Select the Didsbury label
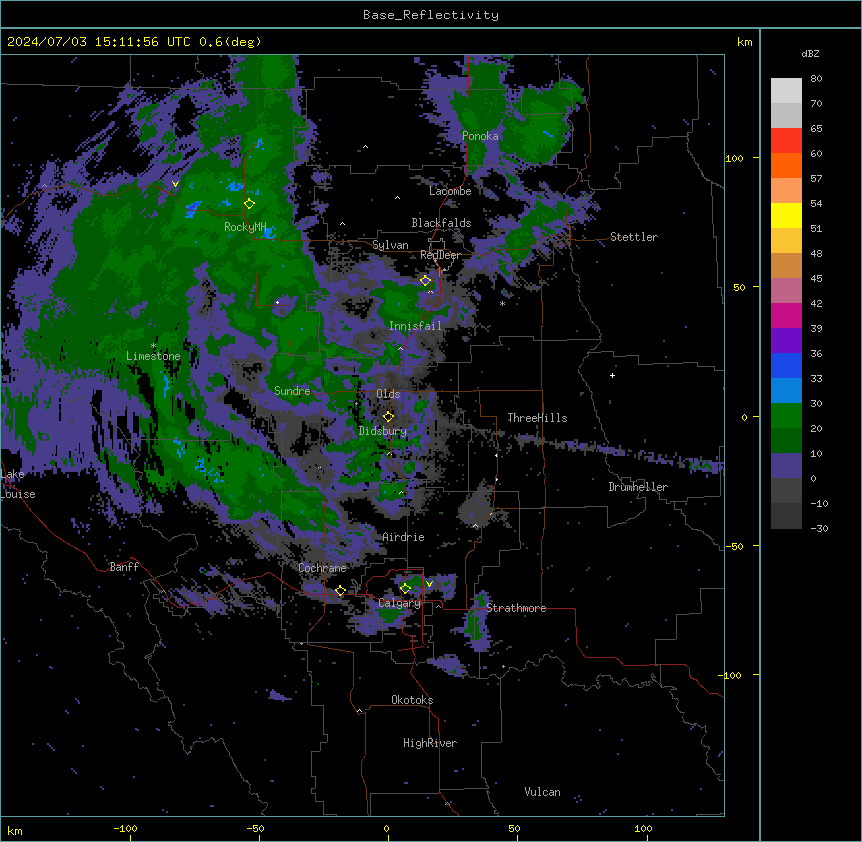 (383, 431)
